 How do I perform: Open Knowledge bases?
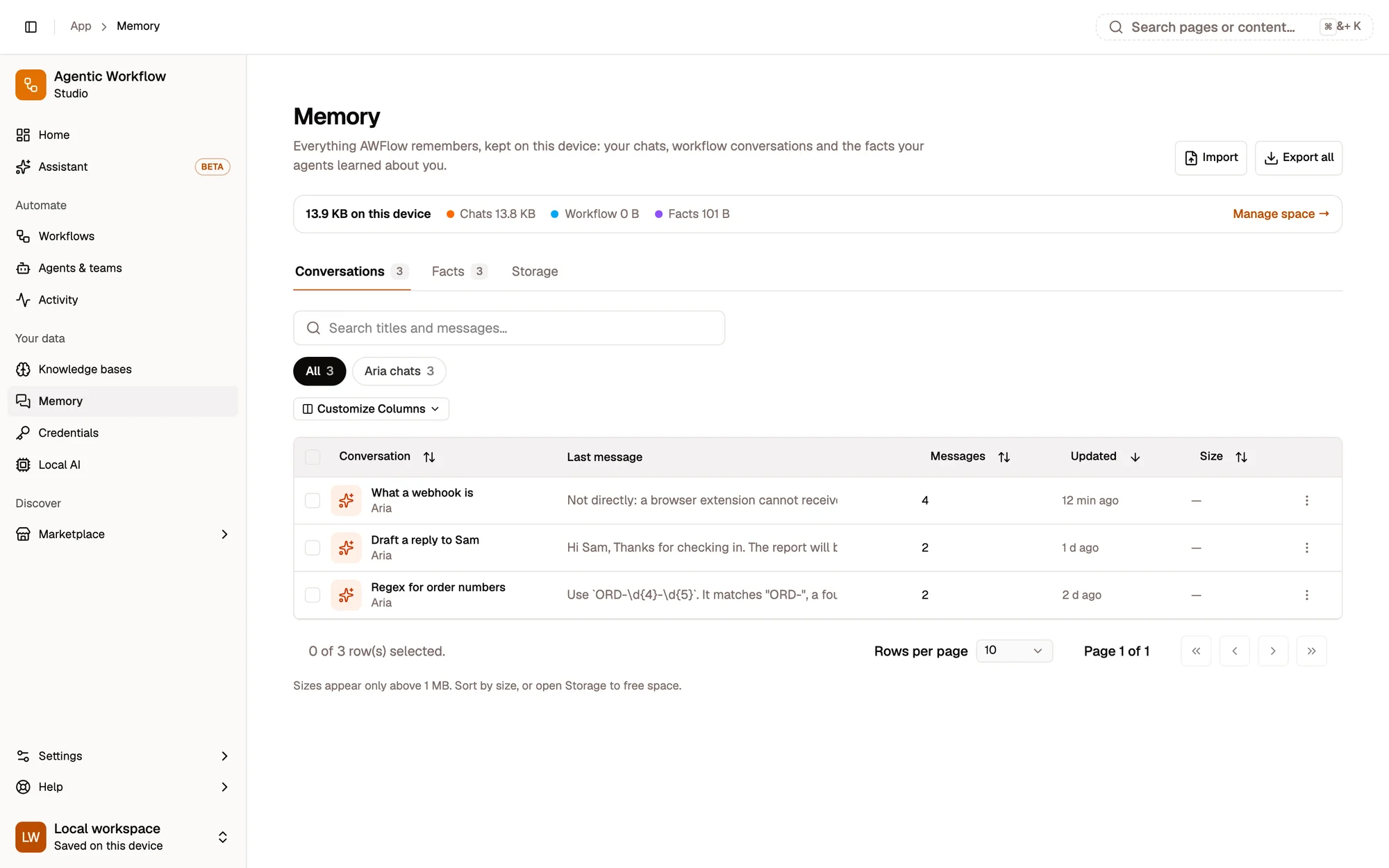point(122,369)
